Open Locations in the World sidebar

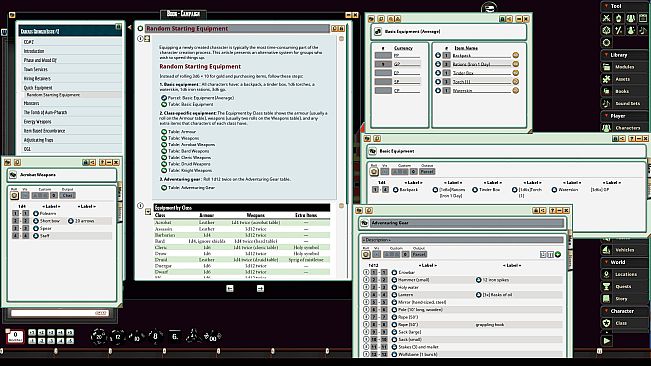[624, 274]
